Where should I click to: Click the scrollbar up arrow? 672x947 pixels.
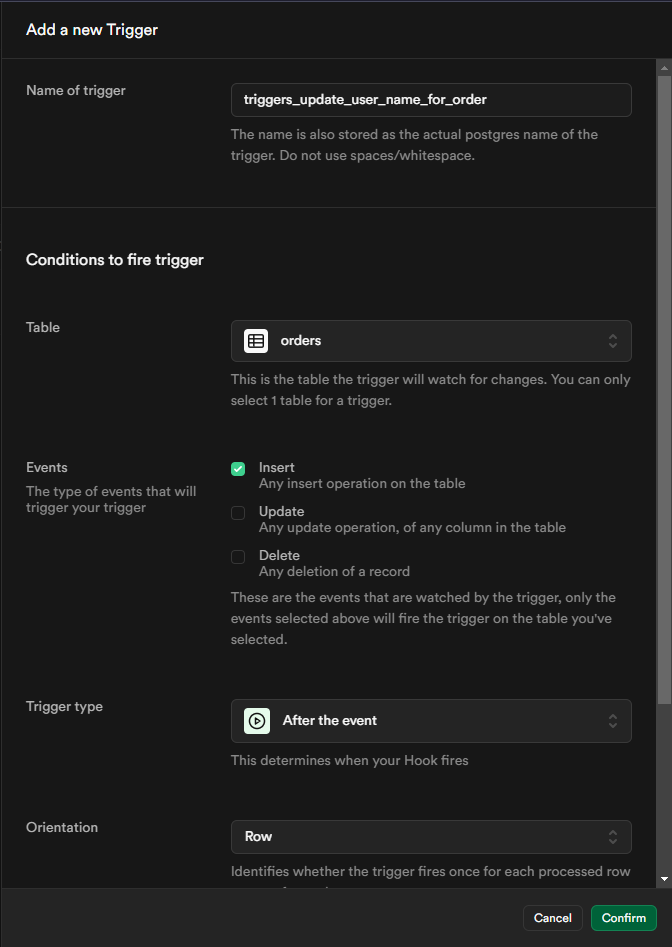pyautogui.click(x=664, y=67)
